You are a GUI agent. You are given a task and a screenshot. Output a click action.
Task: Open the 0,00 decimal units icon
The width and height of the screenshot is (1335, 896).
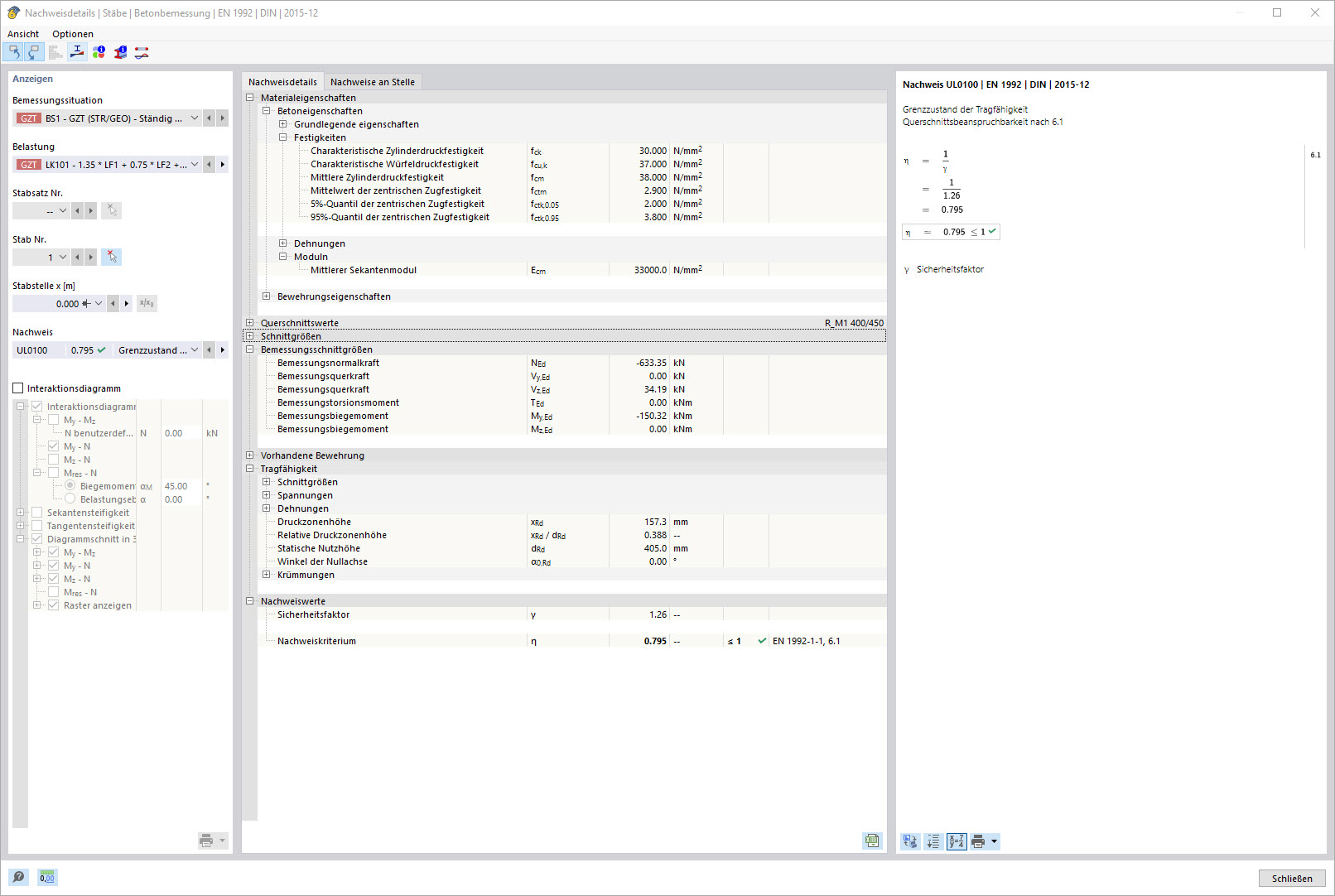tap(47, 877)
